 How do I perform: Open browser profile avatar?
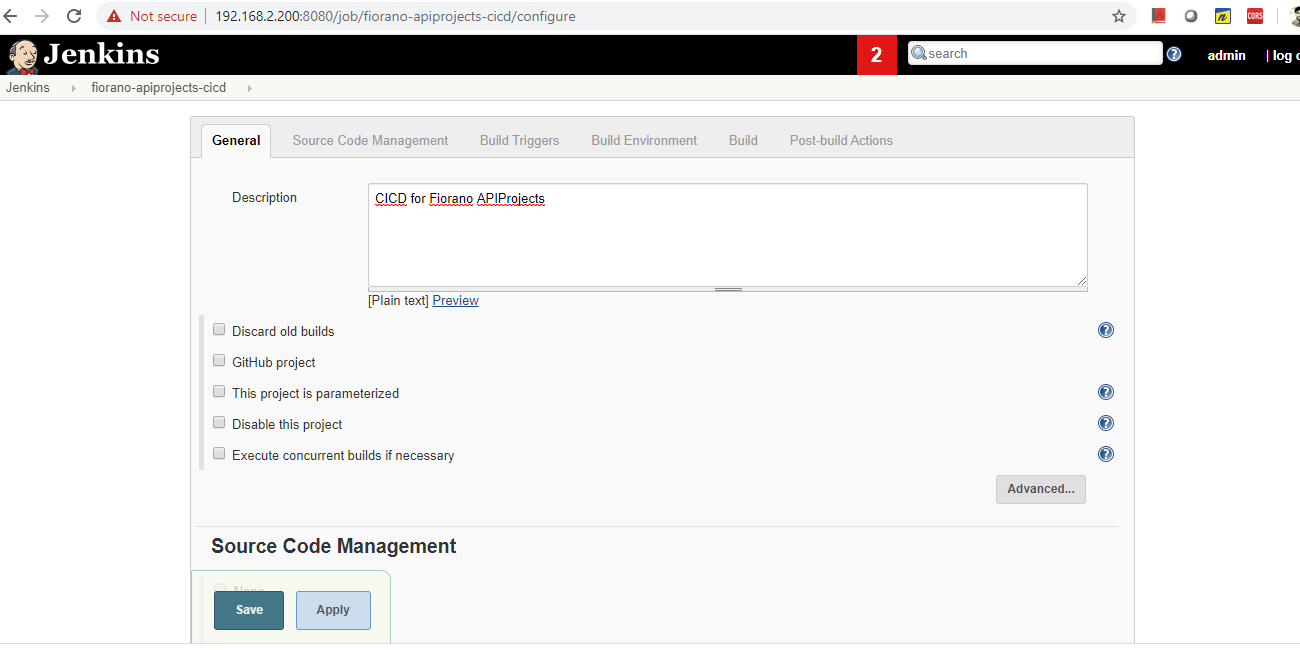[x=1293, y=16]
